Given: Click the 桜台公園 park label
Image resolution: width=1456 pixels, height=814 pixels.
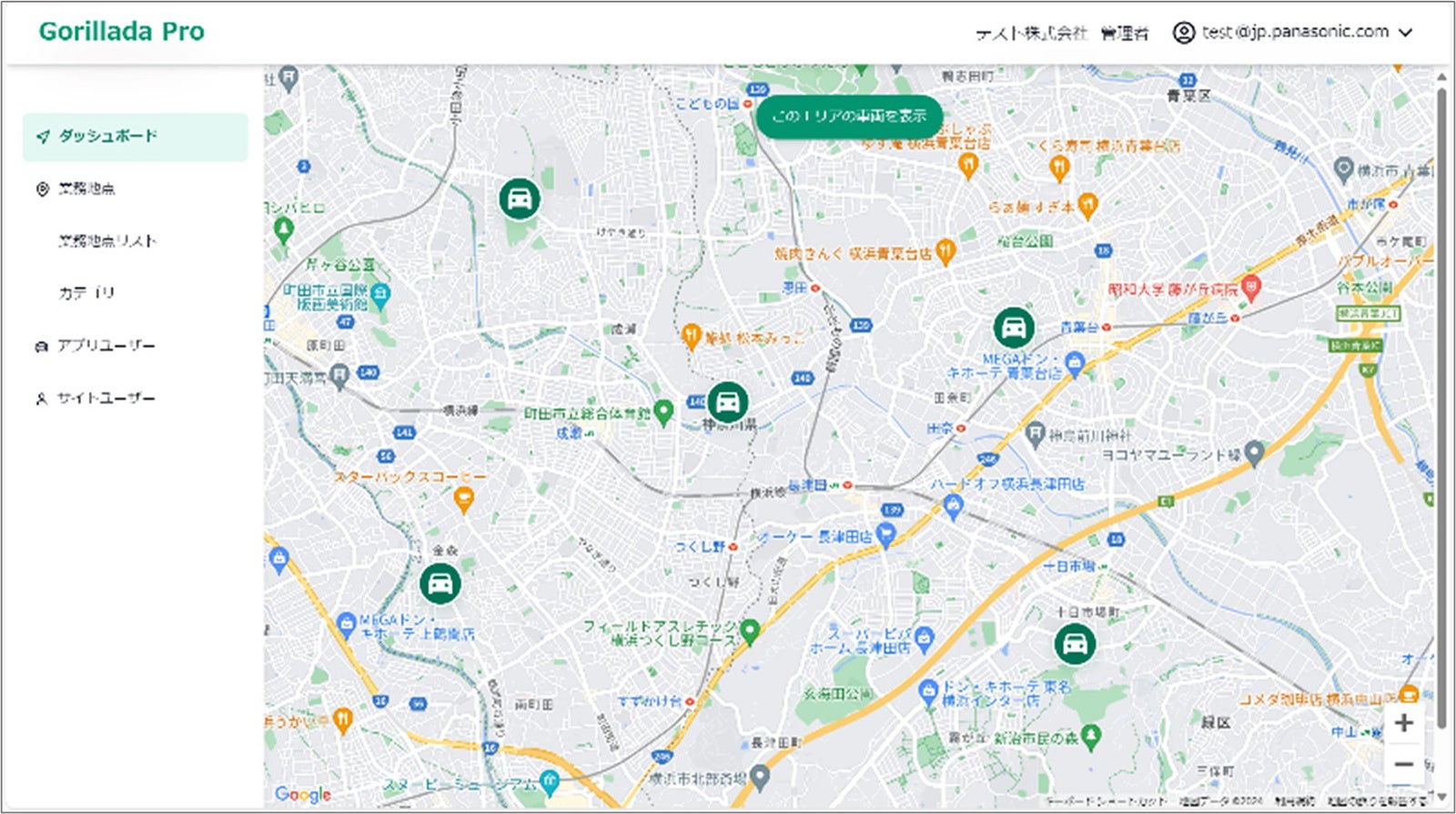Looking at the screenshot, I should coord(1025,241).
